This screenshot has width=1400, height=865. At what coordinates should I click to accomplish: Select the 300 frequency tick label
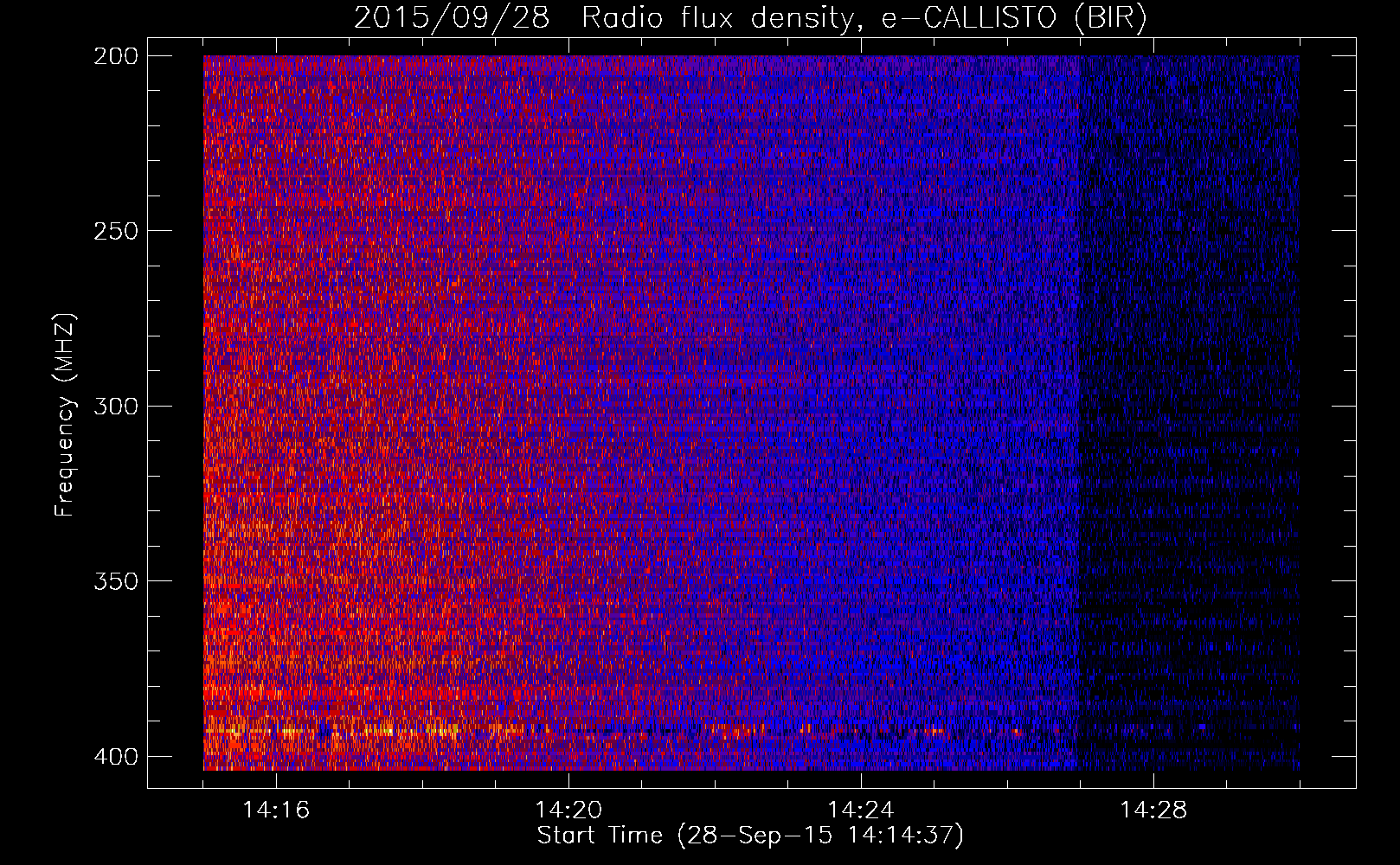(x=115, y=406)
